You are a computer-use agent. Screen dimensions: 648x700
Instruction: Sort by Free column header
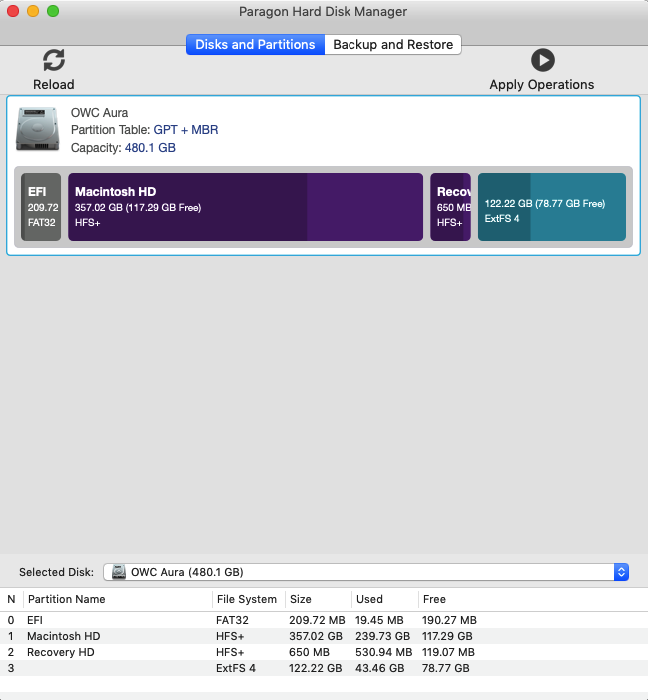tap(533, 599)
